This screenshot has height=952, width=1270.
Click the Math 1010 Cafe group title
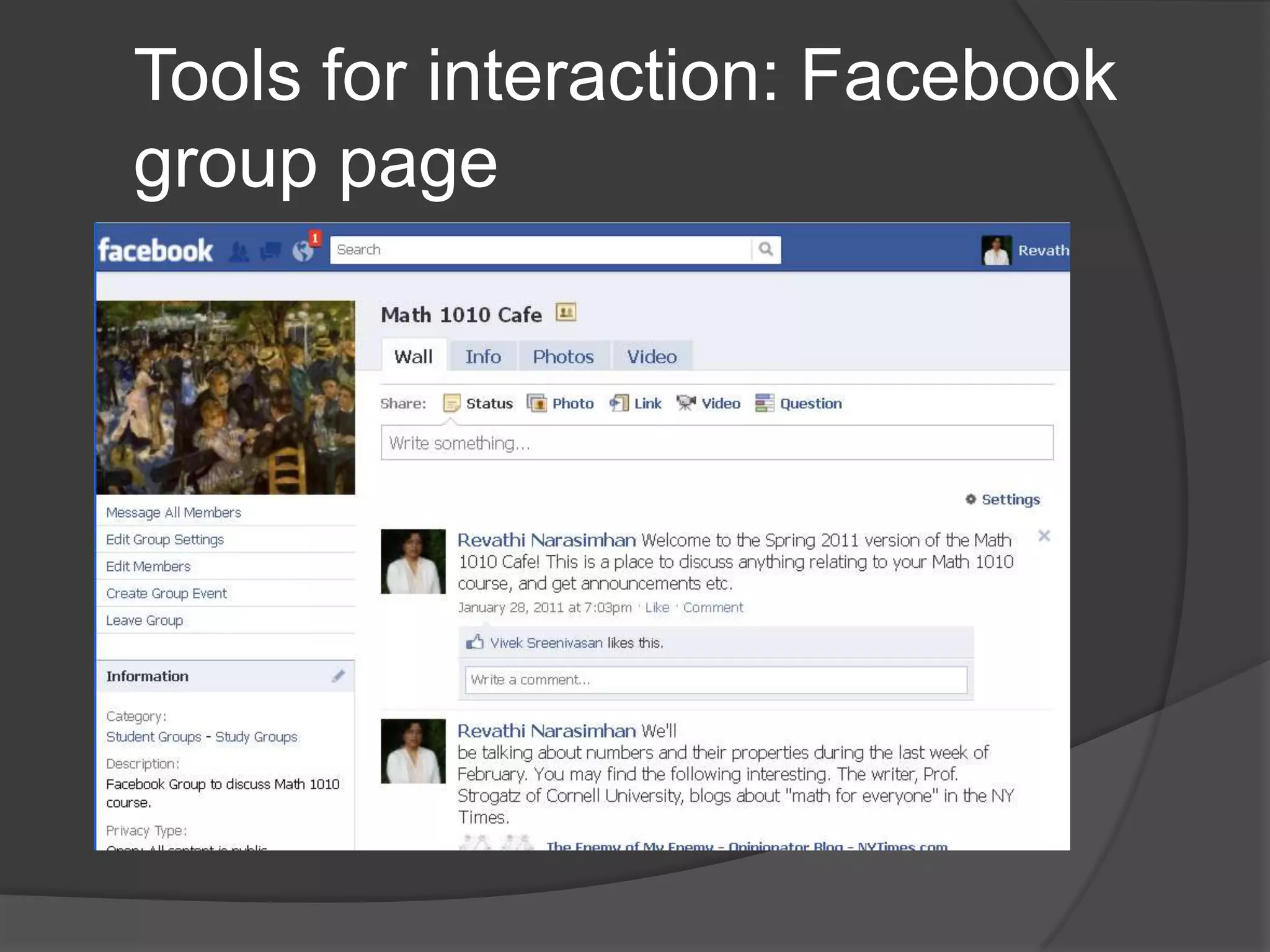(461, 314)
